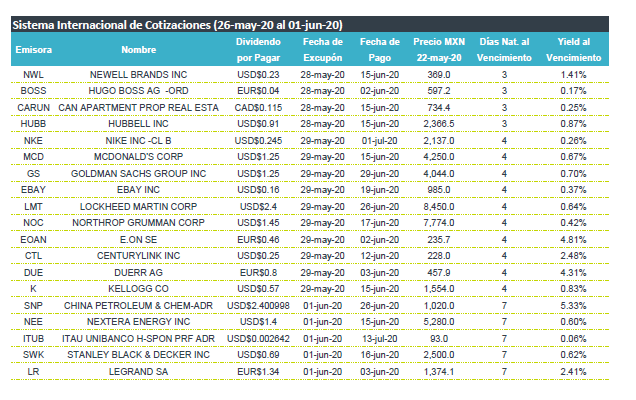The width and height of the screenshot is (636, 400).
Task: Click E.ON SE name
Action: coord(138,240)
